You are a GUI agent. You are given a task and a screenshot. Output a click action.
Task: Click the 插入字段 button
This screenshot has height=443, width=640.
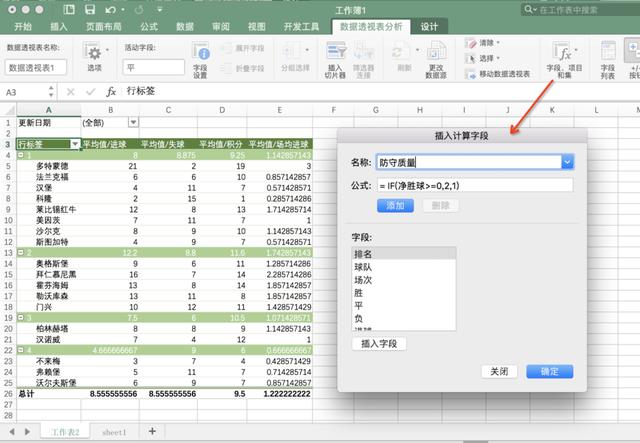[x=379, y=343]
